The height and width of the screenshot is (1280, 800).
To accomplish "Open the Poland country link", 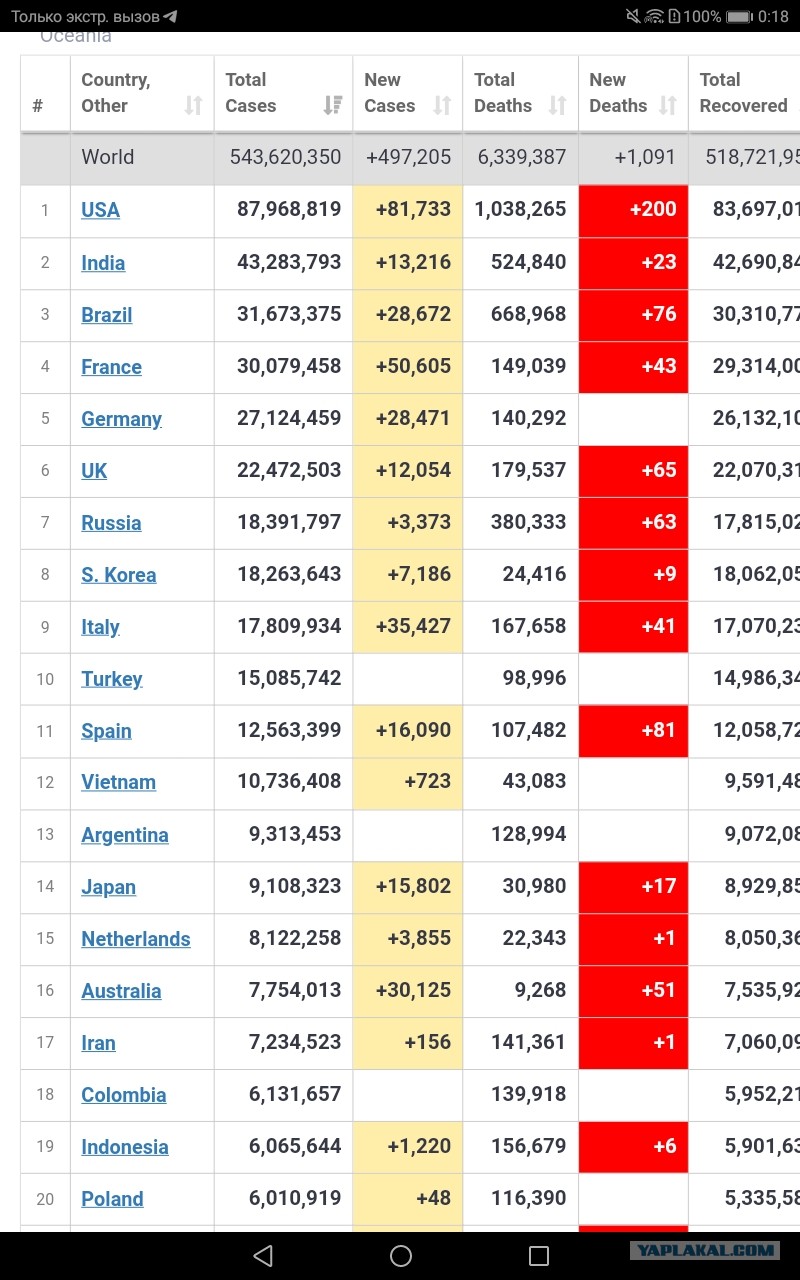I will 112,1199.
